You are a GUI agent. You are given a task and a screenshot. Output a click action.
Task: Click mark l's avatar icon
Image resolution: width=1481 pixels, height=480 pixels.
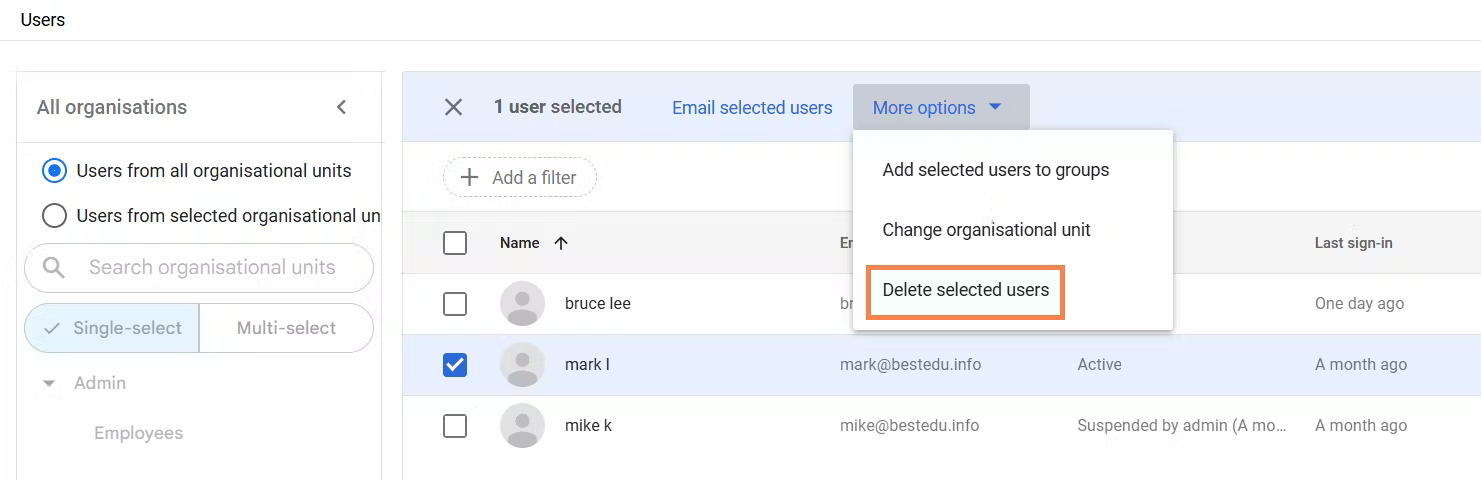point(522,365)
